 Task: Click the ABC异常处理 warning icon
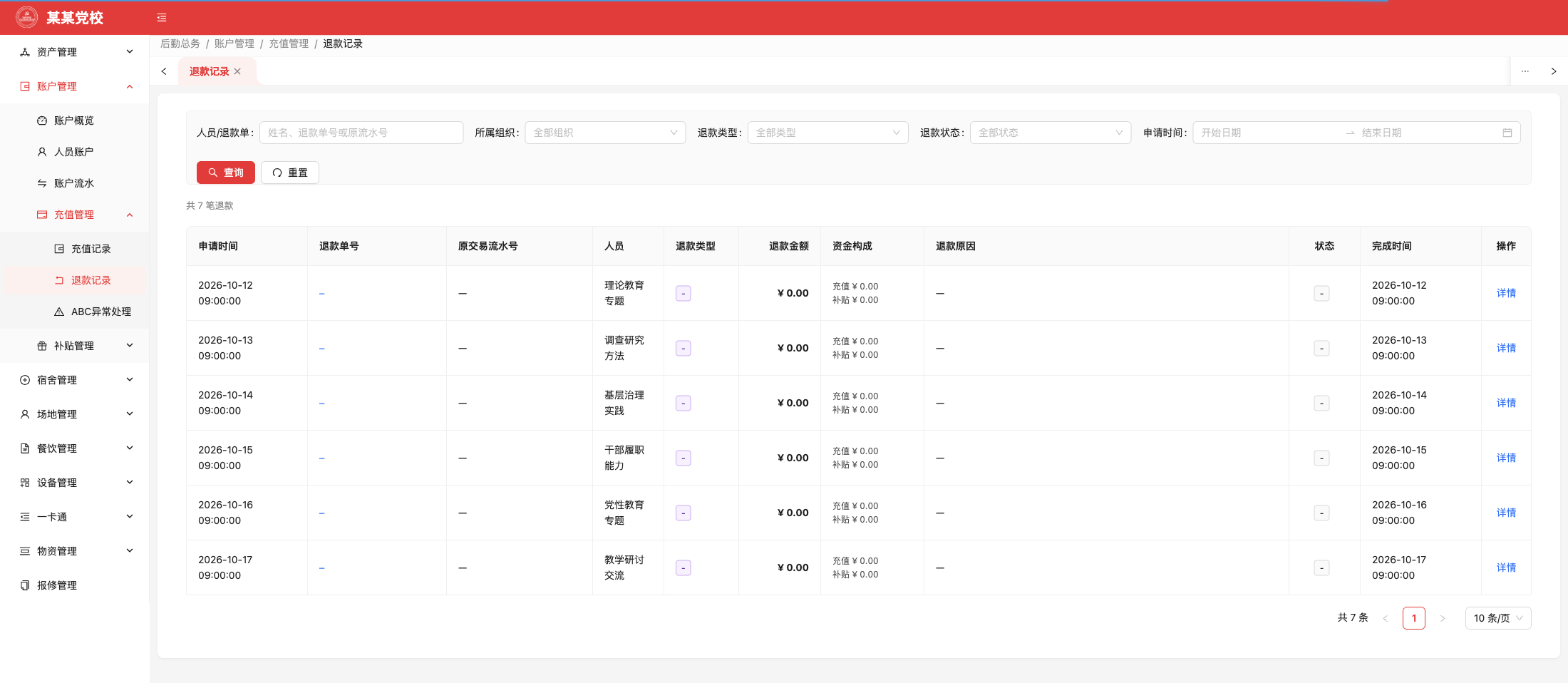[59, 312]
